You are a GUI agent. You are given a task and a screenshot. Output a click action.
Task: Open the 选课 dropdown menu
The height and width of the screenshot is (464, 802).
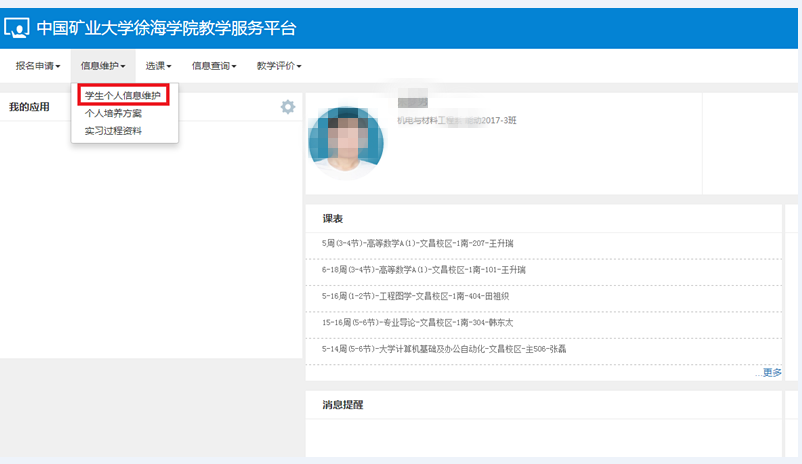(x=158, y=66)
